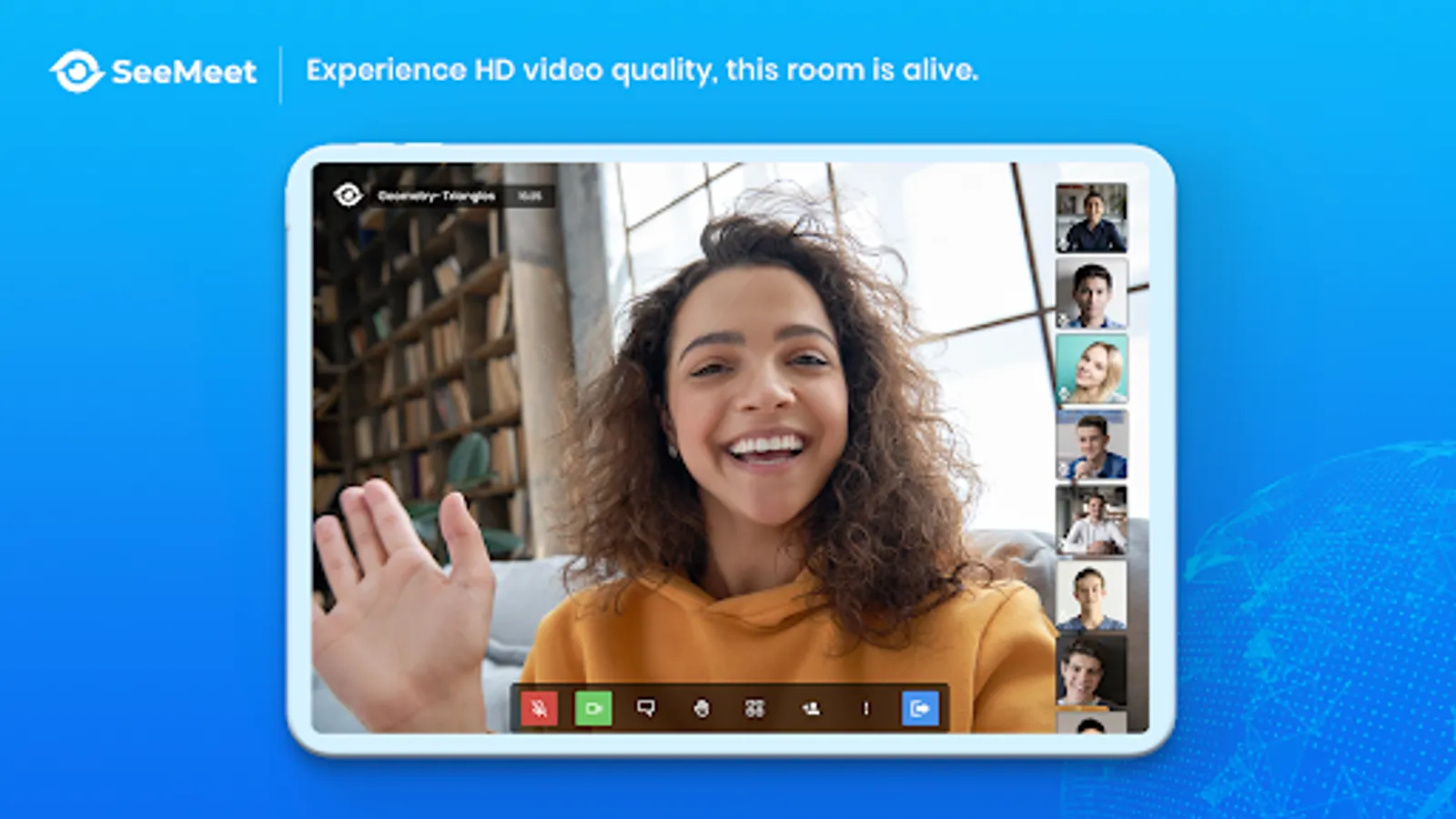This screenshot has width=1456, height=819.
Task: Open the chat panel from the meeting toolbar
Action: pyautogui.click(x=646, y=708)
